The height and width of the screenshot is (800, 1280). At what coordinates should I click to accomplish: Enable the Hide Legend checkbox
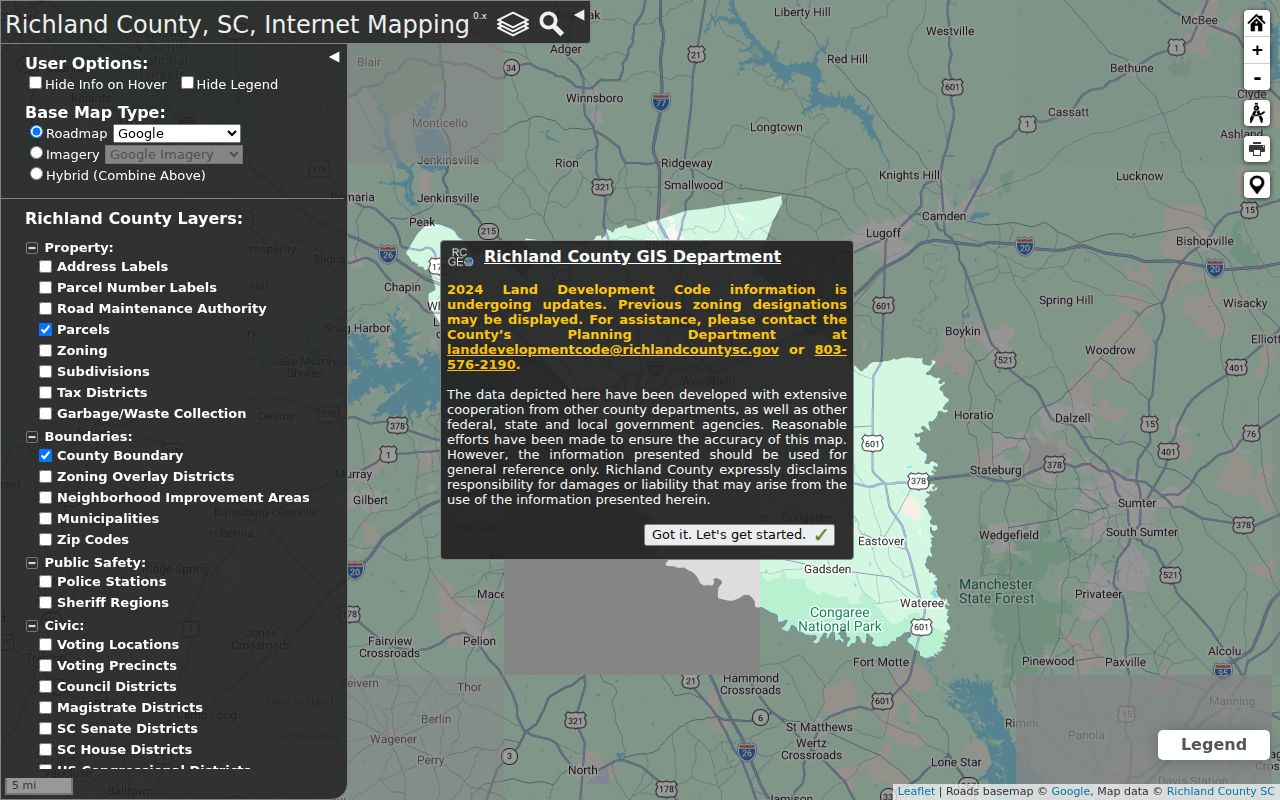click(x=187, y=83)
